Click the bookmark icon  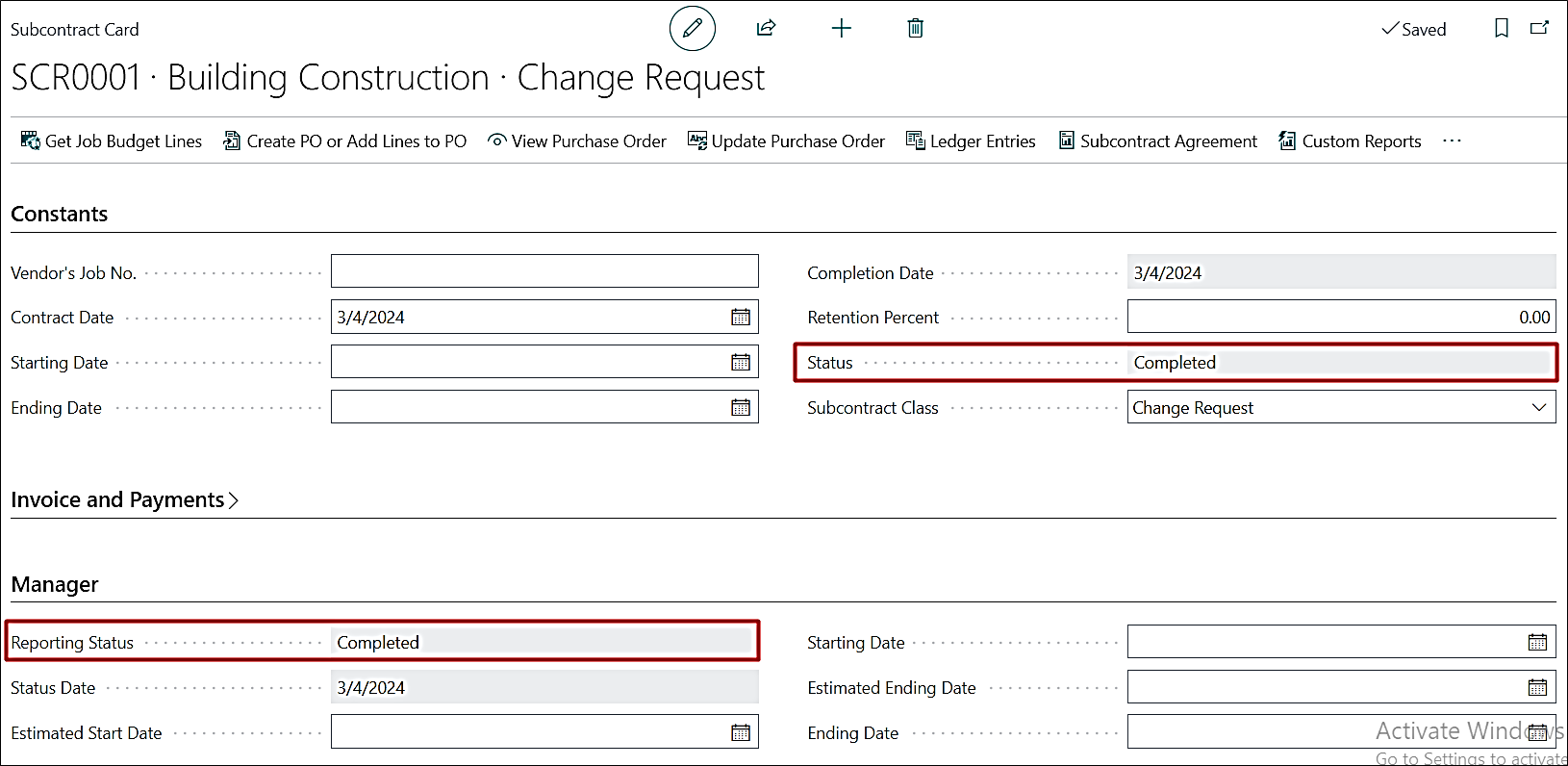[1501, 28]
